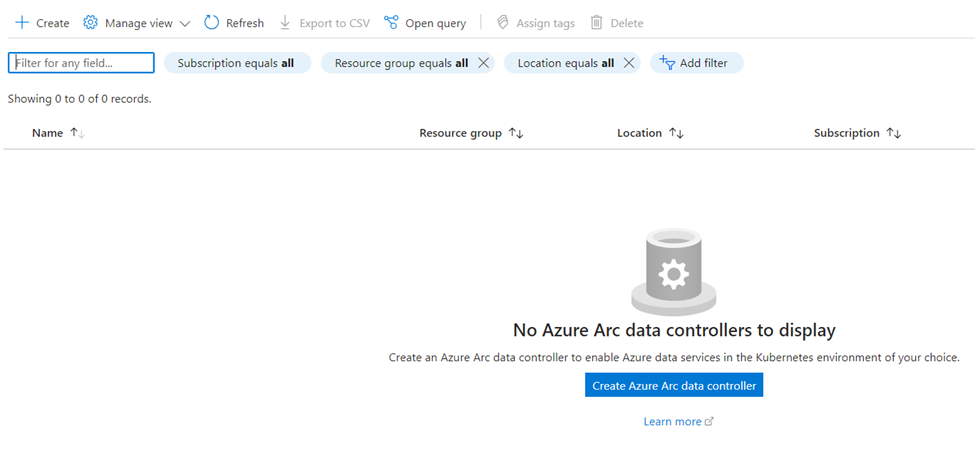Click the Location column header
Image resolution: width=975 pixels, height=451 pixels.
click(x=639, y=133)
